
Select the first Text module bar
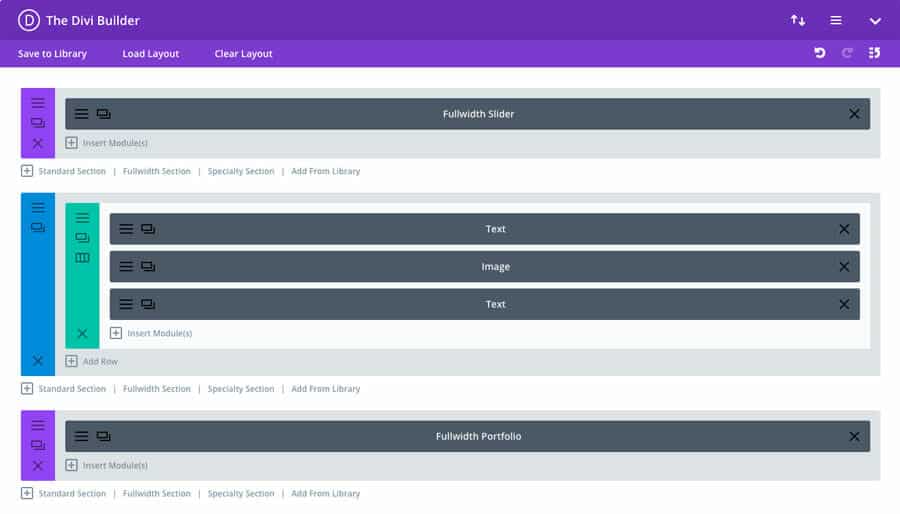(x=484, y=229)
